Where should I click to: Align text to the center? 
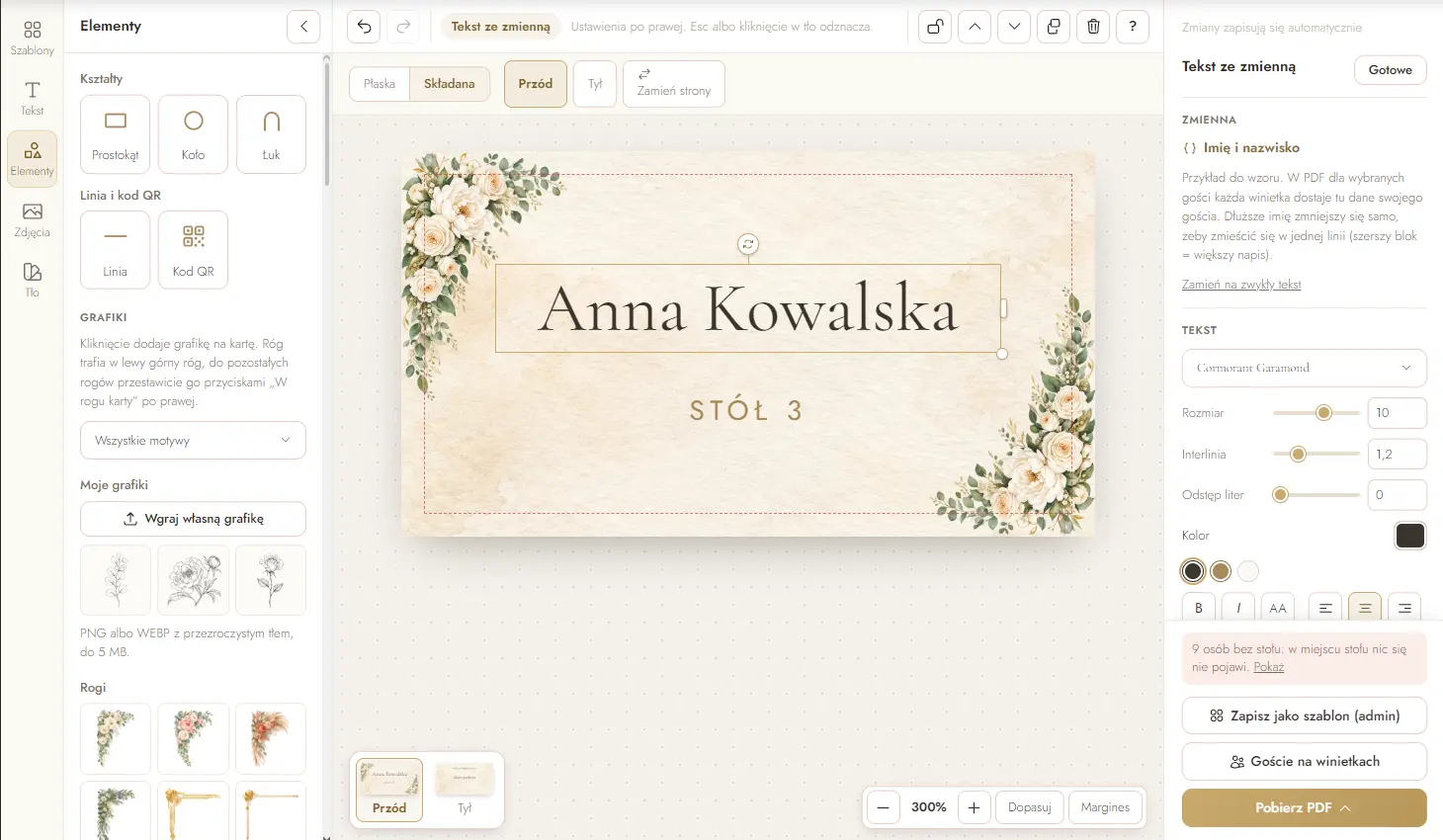pos(1365,608)
